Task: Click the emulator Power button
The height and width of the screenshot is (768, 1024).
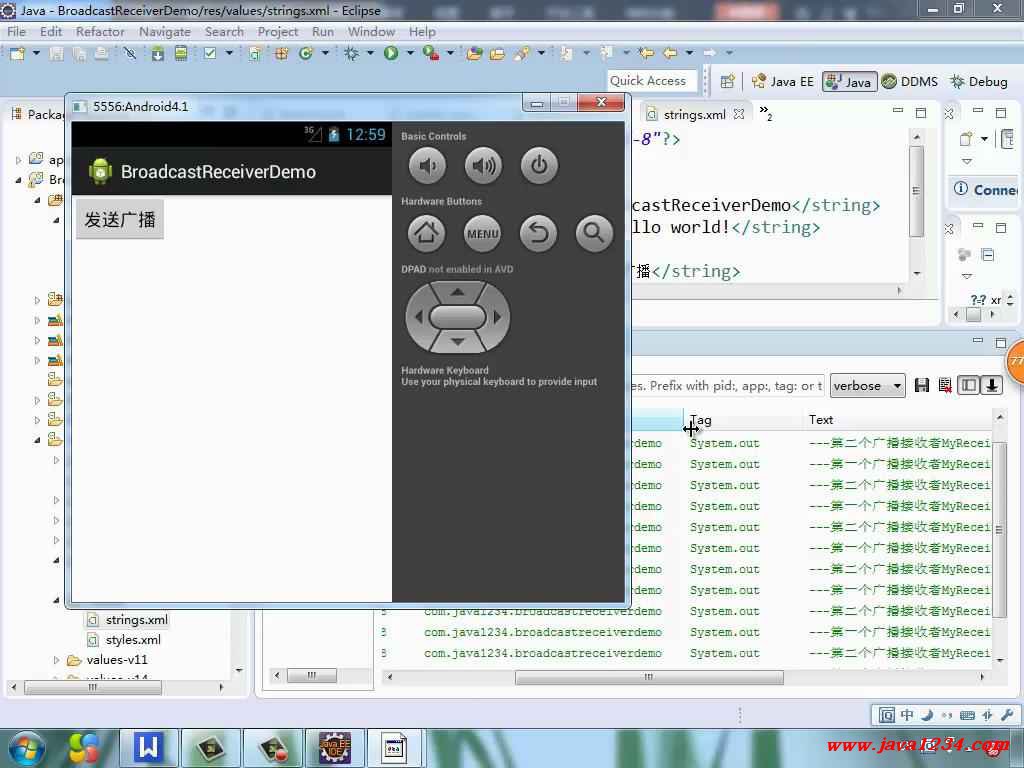Action: [x=539, y=166]
